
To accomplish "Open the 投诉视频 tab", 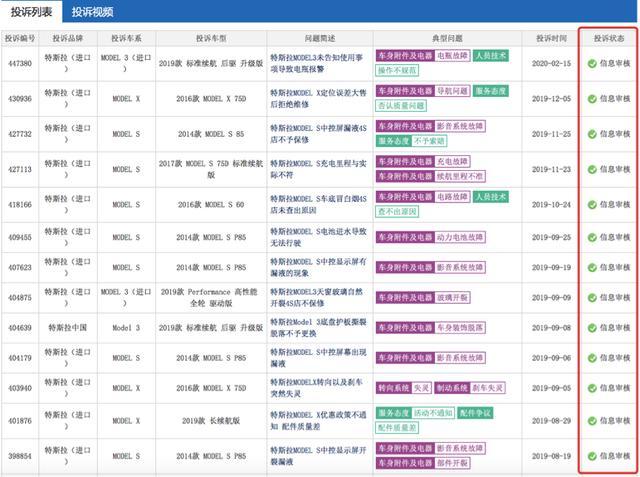I will [x=92, y=12].
